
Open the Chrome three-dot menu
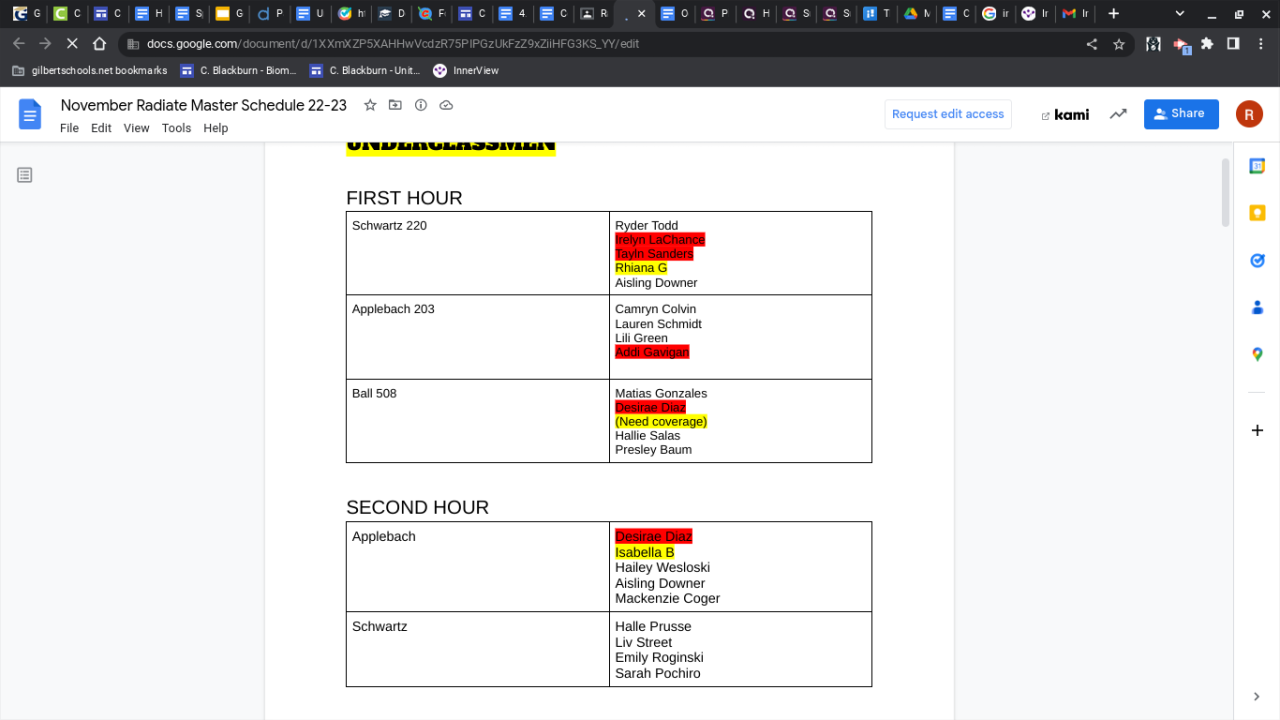(x=1261, y=44)
